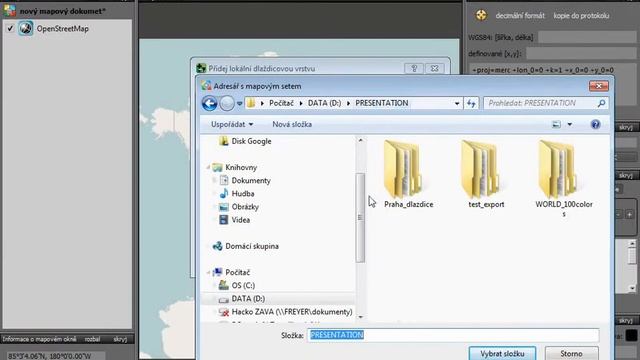Collapse the 'Knihovny' tree node
Image resolution: width=640 pixels, height=360 pixels.
(208, 167)
